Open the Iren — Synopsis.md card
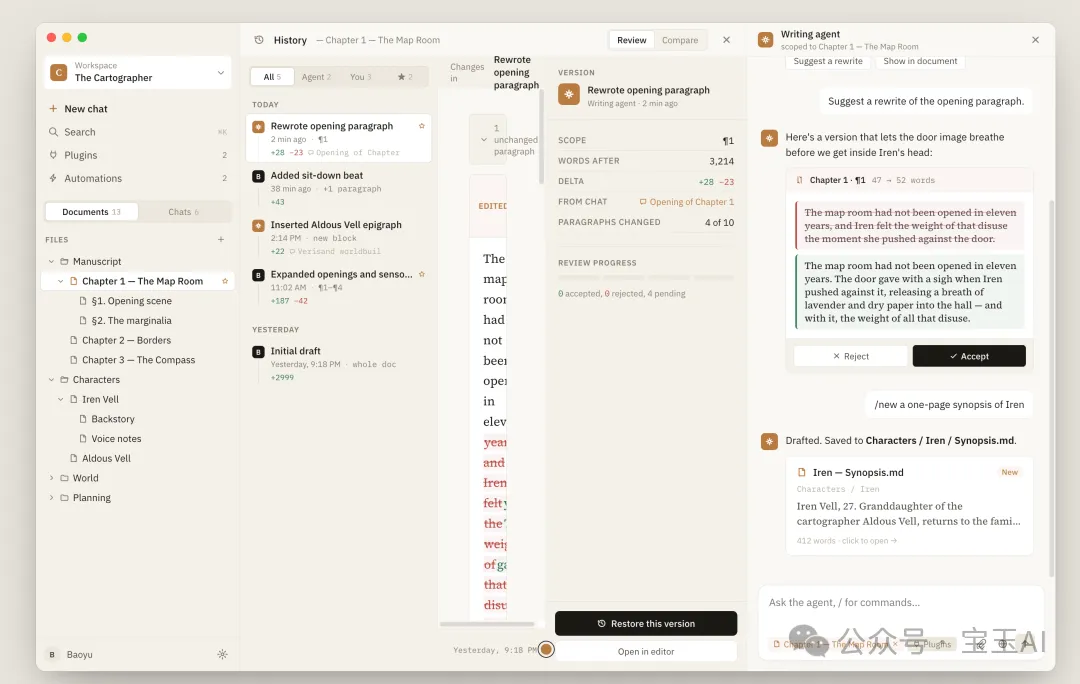The image size is (1080, 684). [909, 506]
